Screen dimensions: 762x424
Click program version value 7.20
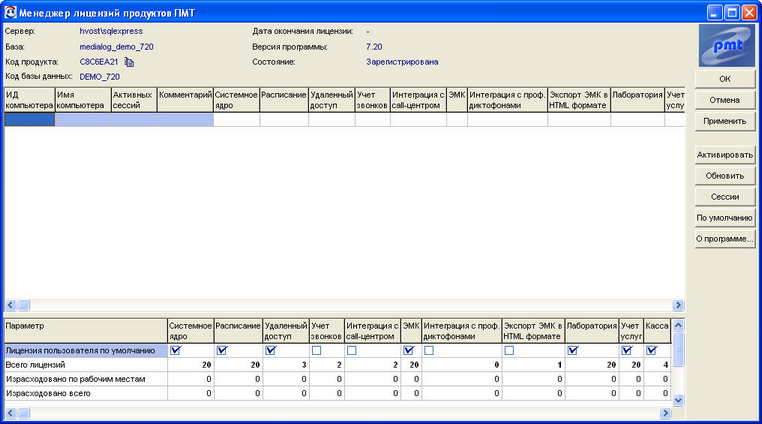pos(374,47)
